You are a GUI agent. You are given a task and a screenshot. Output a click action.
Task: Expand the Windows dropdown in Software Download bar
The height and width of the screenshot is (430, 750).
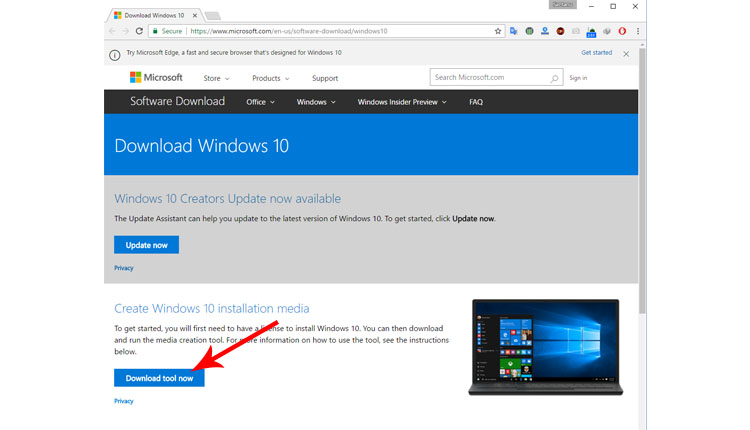point(316,102)
